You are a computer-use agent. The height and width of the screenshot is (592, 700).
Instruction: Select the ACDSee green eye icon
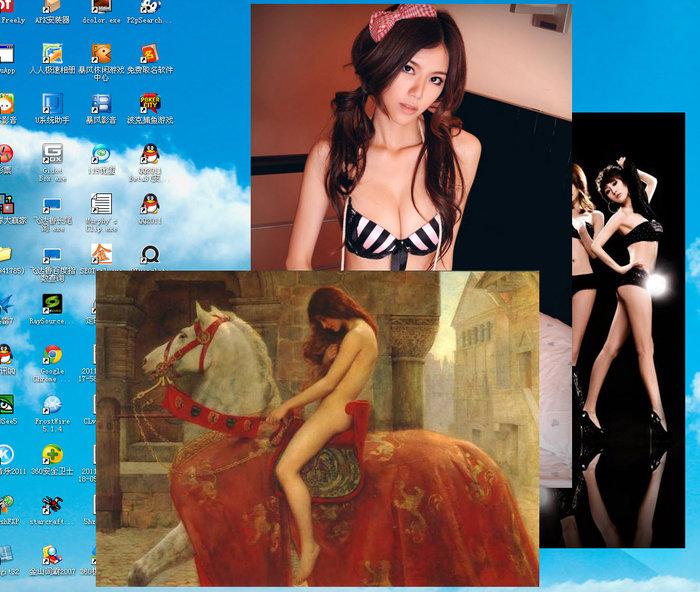click(x=6, y=404)
